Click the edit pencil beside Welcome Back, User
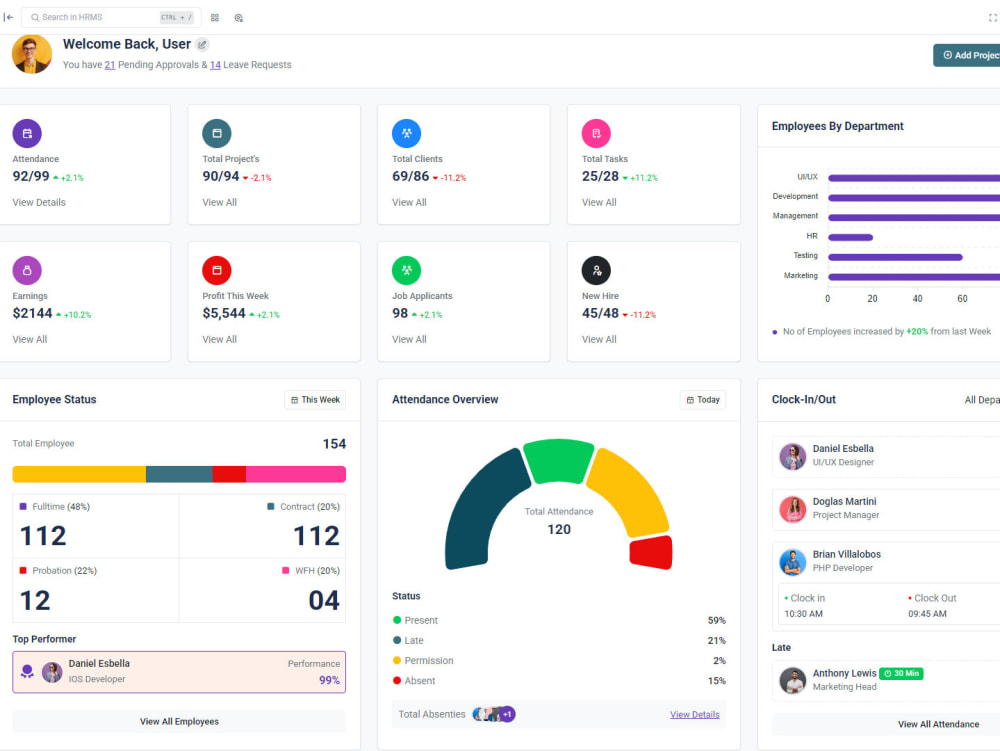Image resolution: width=1000 pixels, height=751 pixels. coord(202,44)
